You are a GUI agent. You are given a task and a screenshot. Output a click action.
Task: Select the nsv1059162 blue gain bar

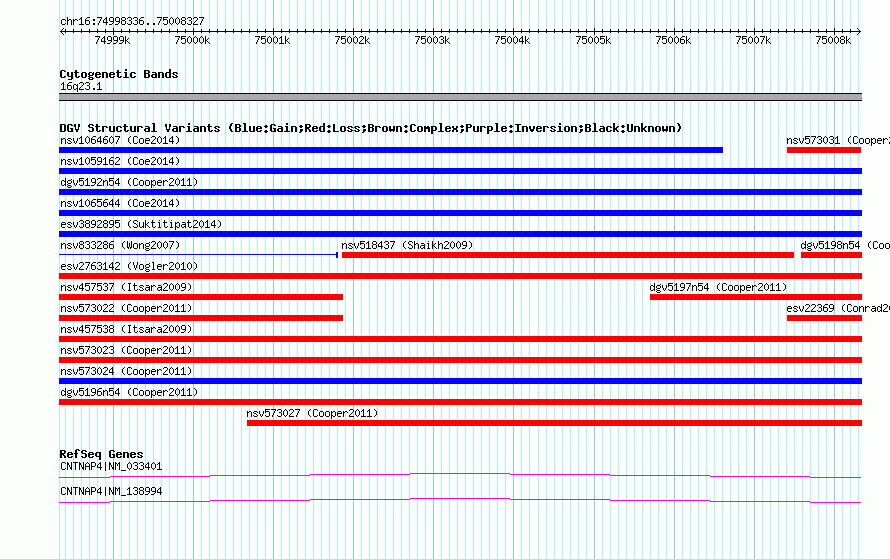click(x=460, y=171)
